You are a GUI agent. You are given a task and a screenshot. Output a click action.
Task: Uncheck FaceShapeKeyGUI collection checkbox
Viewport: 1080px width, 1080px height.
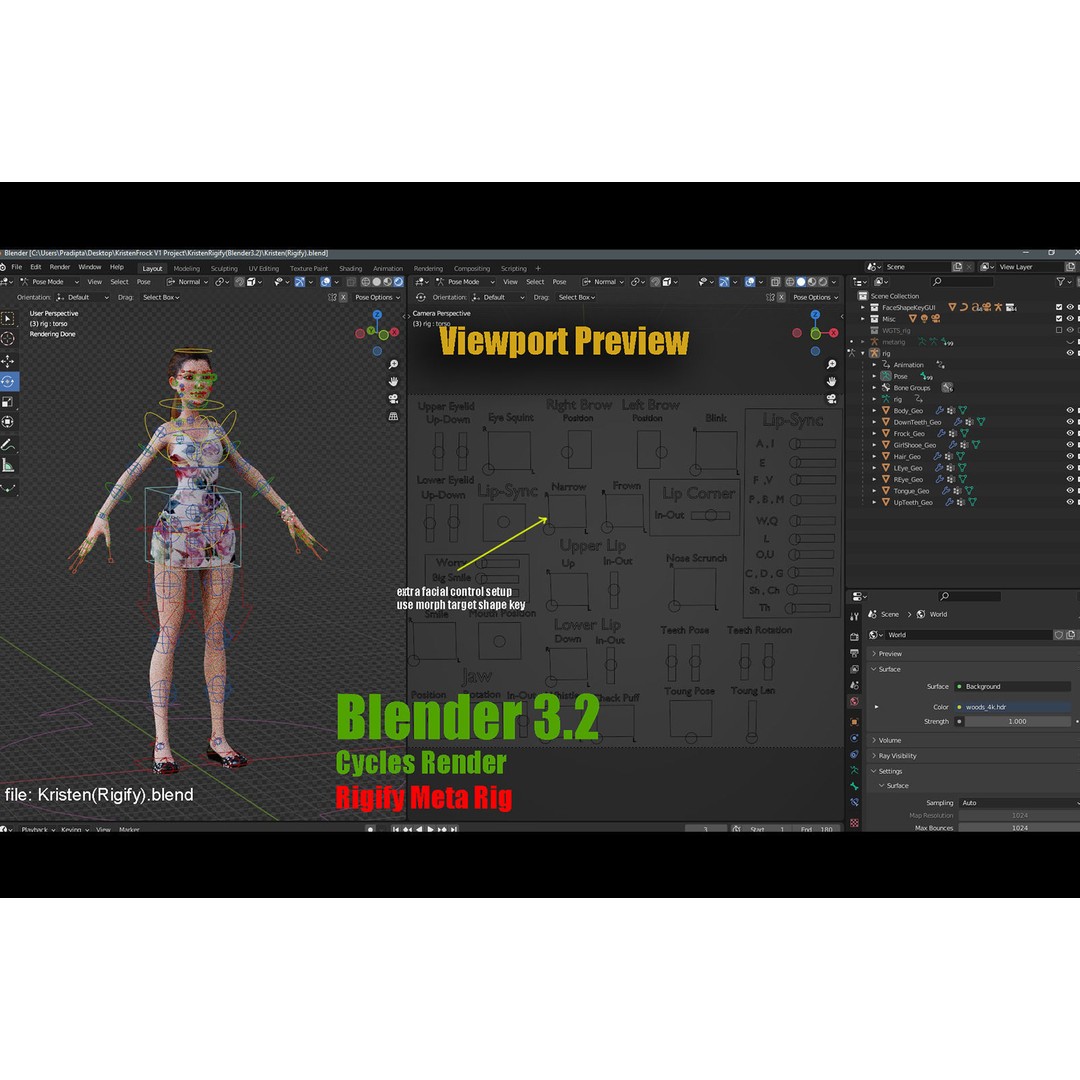pos(1059,307)
